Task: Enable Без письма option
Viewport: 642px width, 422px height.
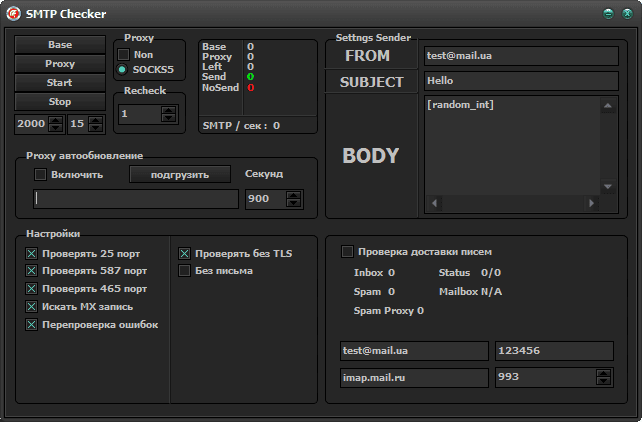Action: [184, 270]
